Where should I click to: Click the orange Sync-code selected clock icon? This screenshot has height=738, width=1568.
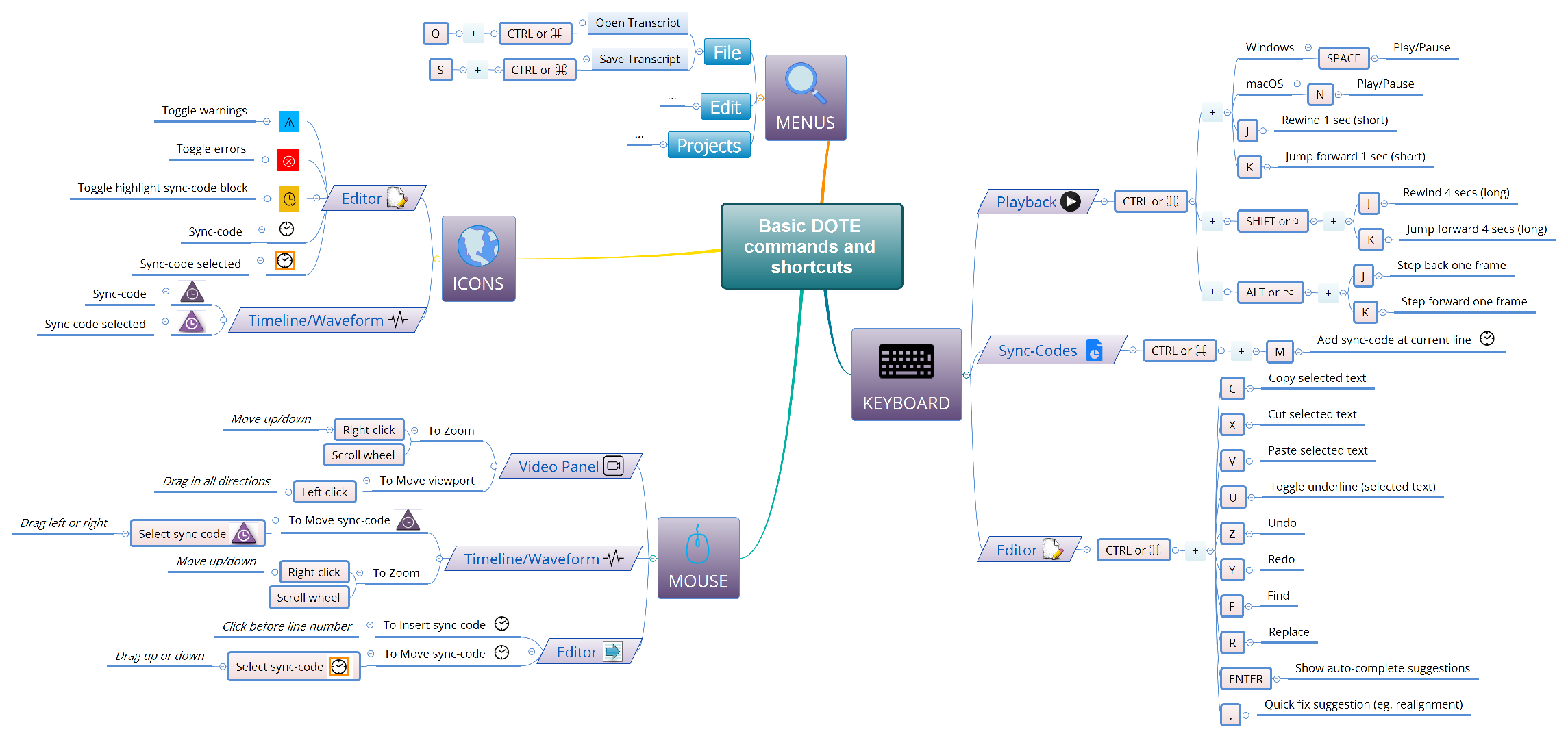[285, 260]
